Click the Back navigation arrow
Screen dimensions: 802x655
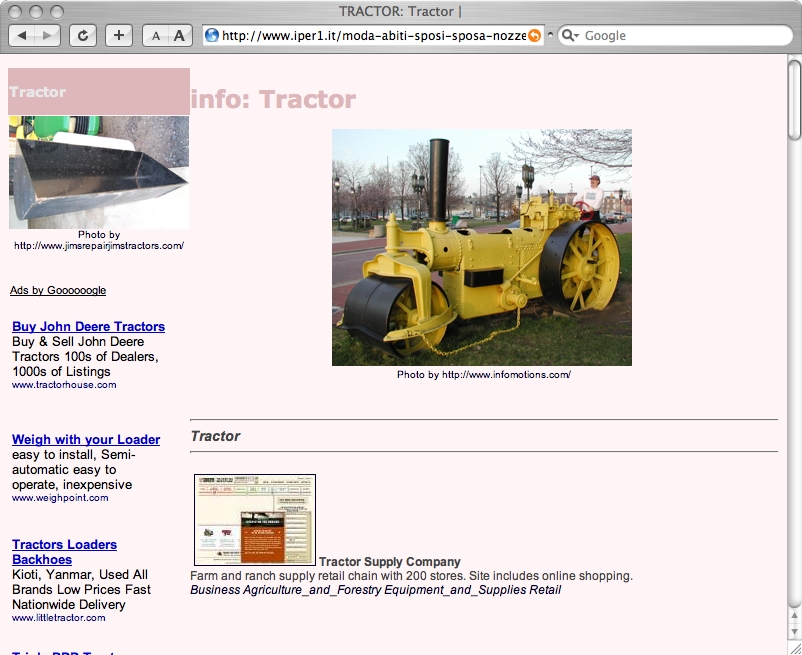[23, 36]
